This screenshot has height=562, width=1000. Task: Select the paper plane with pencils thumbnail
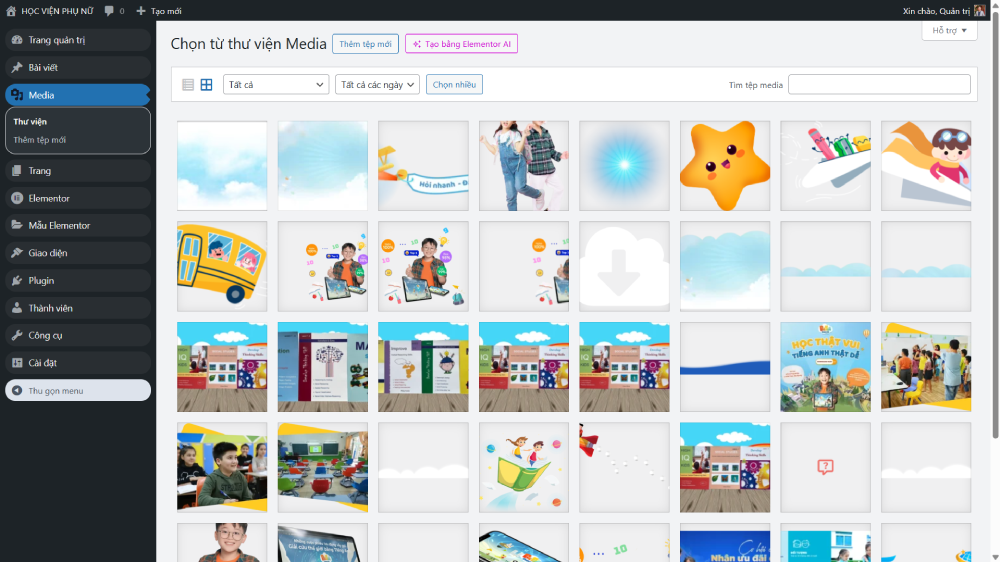[x=825, y=166]
